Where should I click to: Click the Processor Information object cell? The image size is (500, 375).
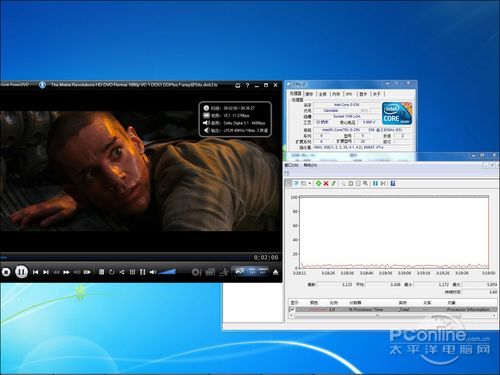(x=468, y=309)
